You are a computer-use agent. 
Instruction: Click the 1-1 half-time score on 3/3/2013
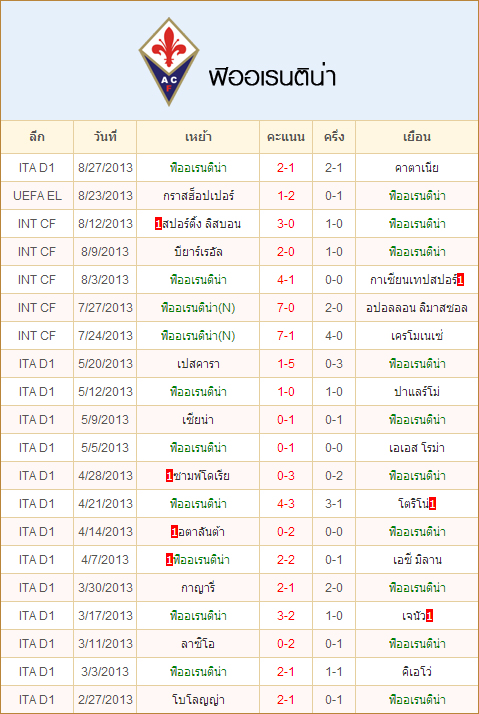point(334,672)
